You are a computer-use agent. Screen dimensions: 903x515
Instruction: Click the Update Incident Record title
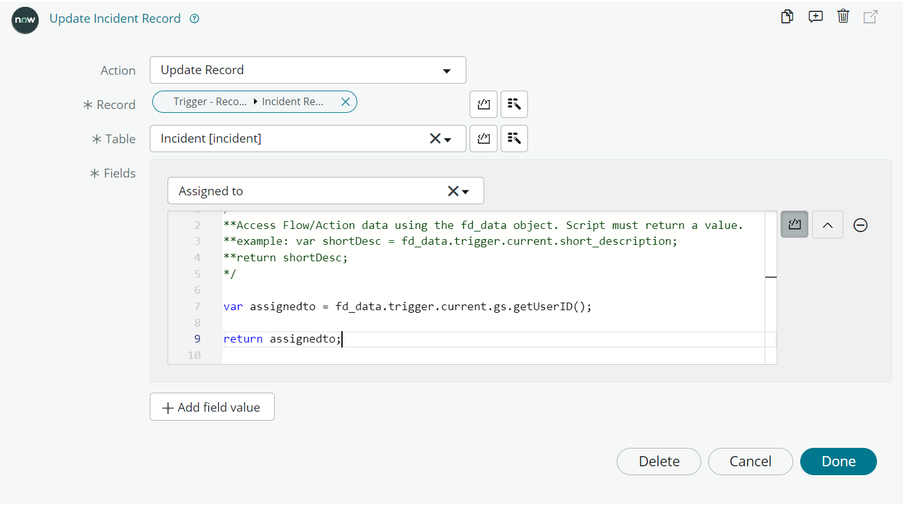coord(115,18)
